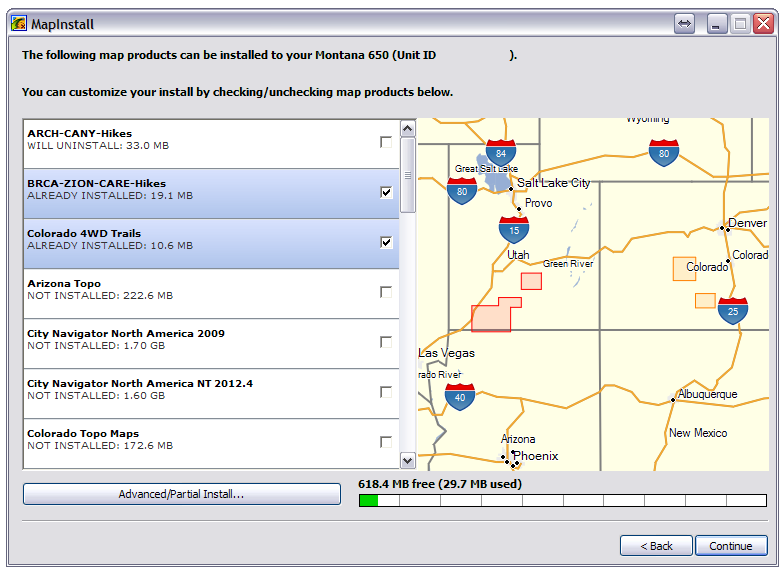782x572 pixels.
Task: Click the MapInstall app icon in title bar
Action: pos(18,23)
